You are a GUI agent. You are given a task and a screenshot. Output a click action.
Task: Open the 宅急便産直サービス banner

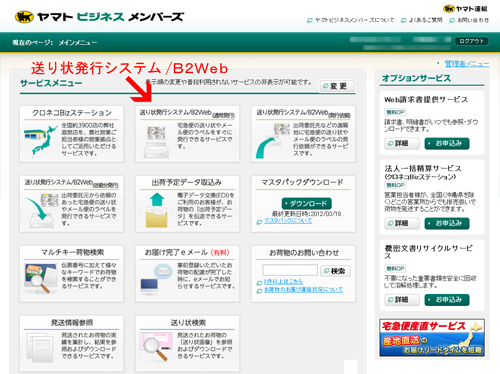point(432,338)
